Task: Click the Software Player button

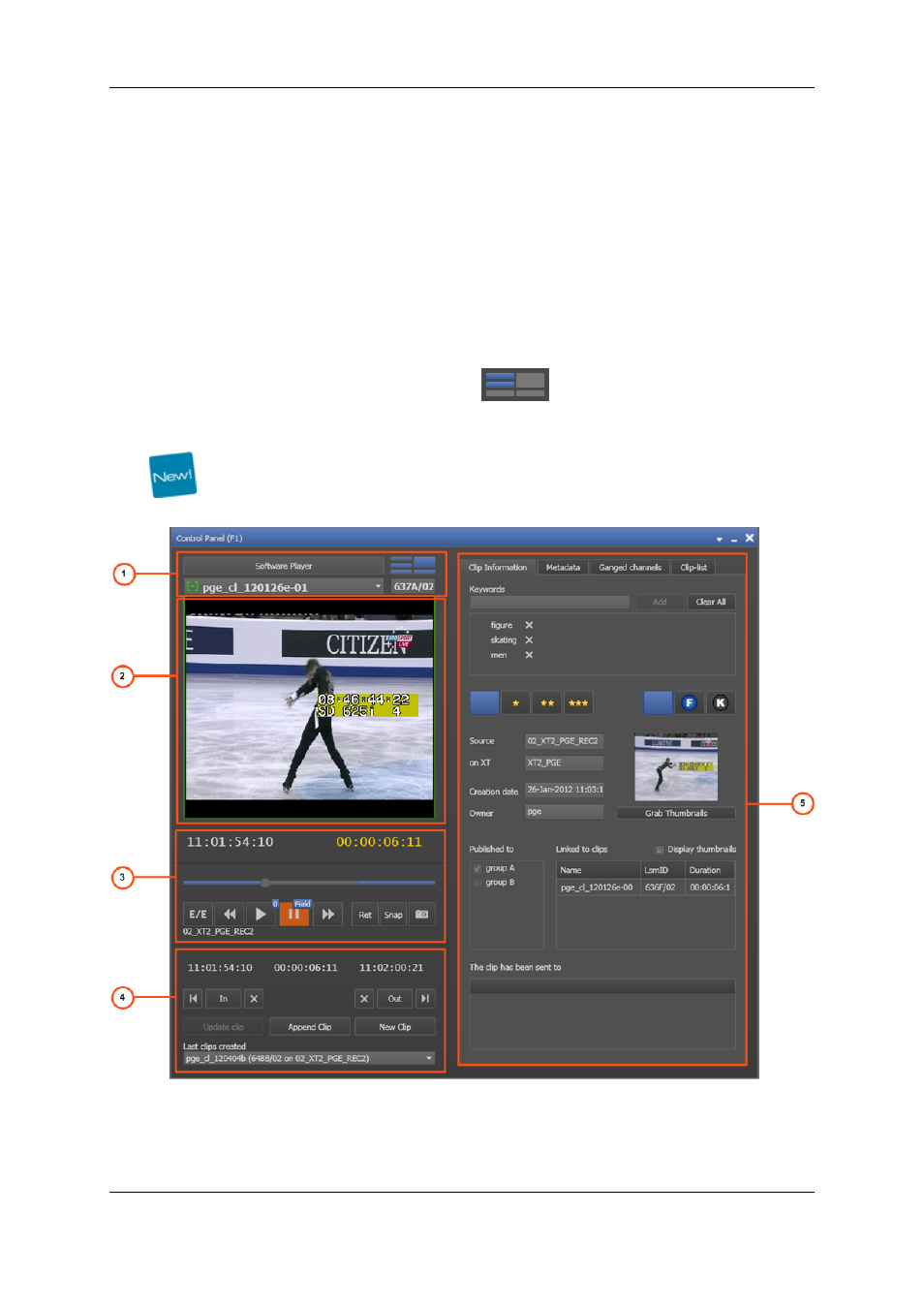Action: [x=284, y=566]
